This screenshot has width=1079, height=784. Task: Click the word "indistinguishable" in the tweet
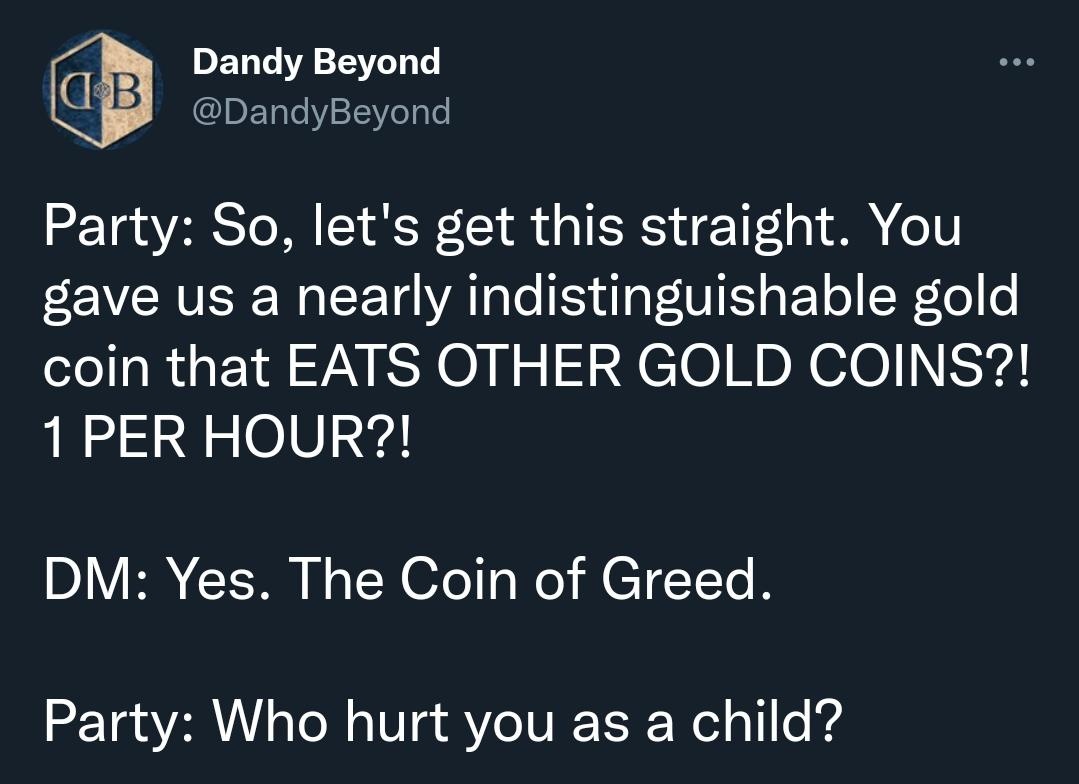click(682, 297)
